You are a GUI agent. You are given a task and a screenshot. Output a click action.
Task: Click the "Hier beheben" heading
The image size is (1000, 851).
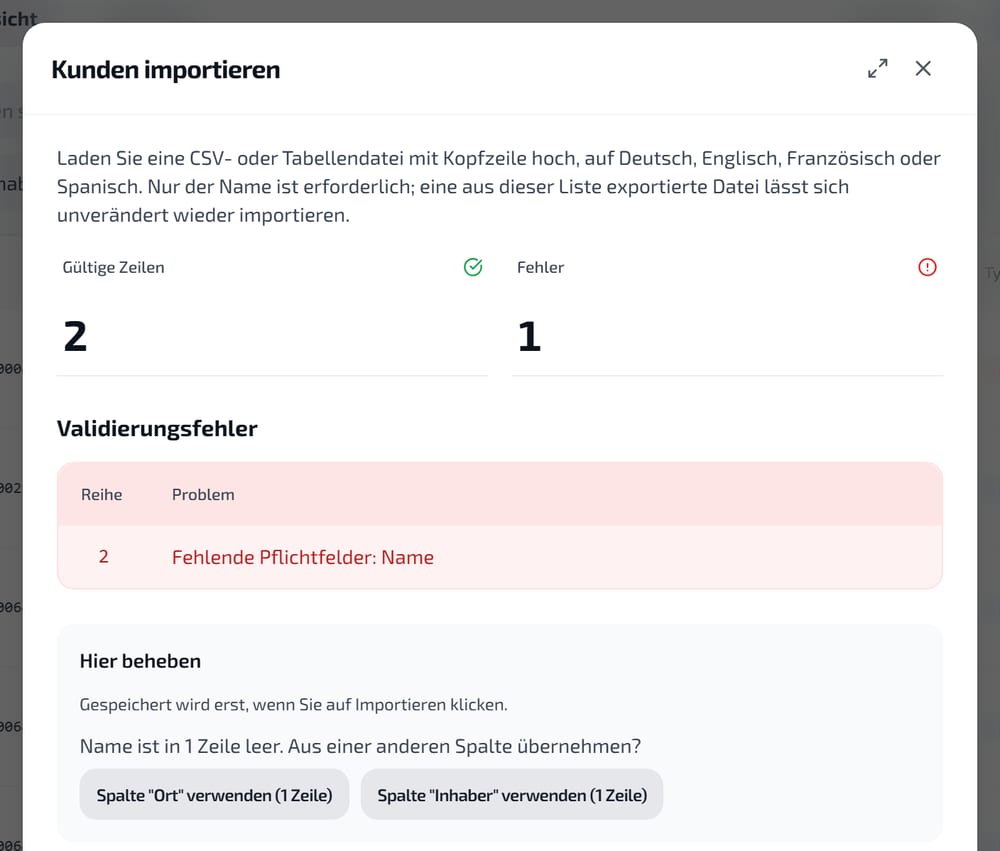pyautogui.click(x=140, y=661)
